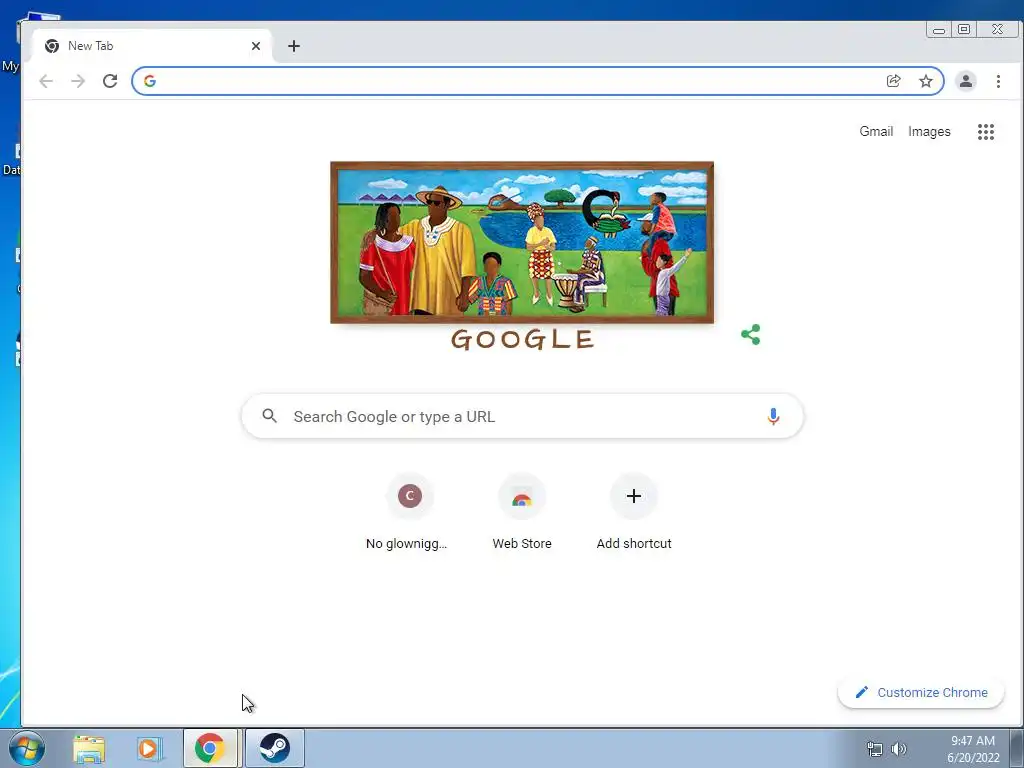The width and height of the screenshot is (1024, 768).
Task: Open the Web Store shortcut
Action: point(522,513)
